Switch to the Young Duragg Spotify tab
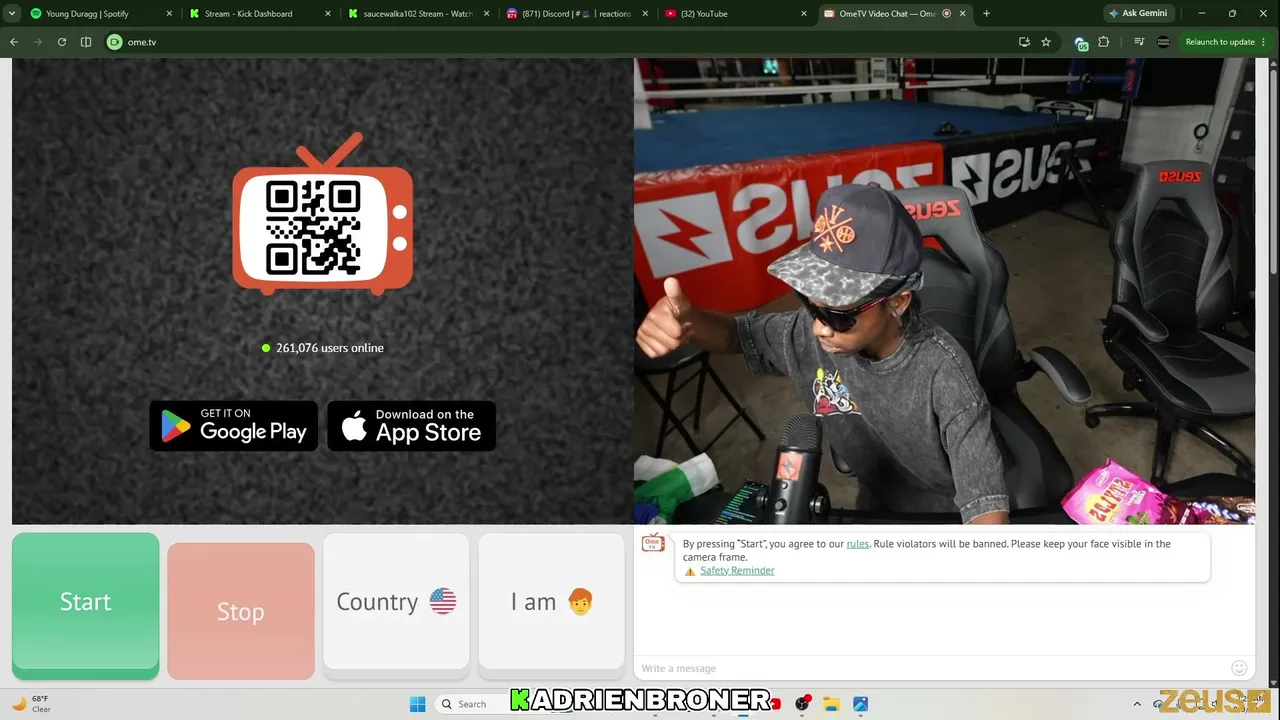Image resolution: width=1280 pixels, height=720 pixels. 100,14
